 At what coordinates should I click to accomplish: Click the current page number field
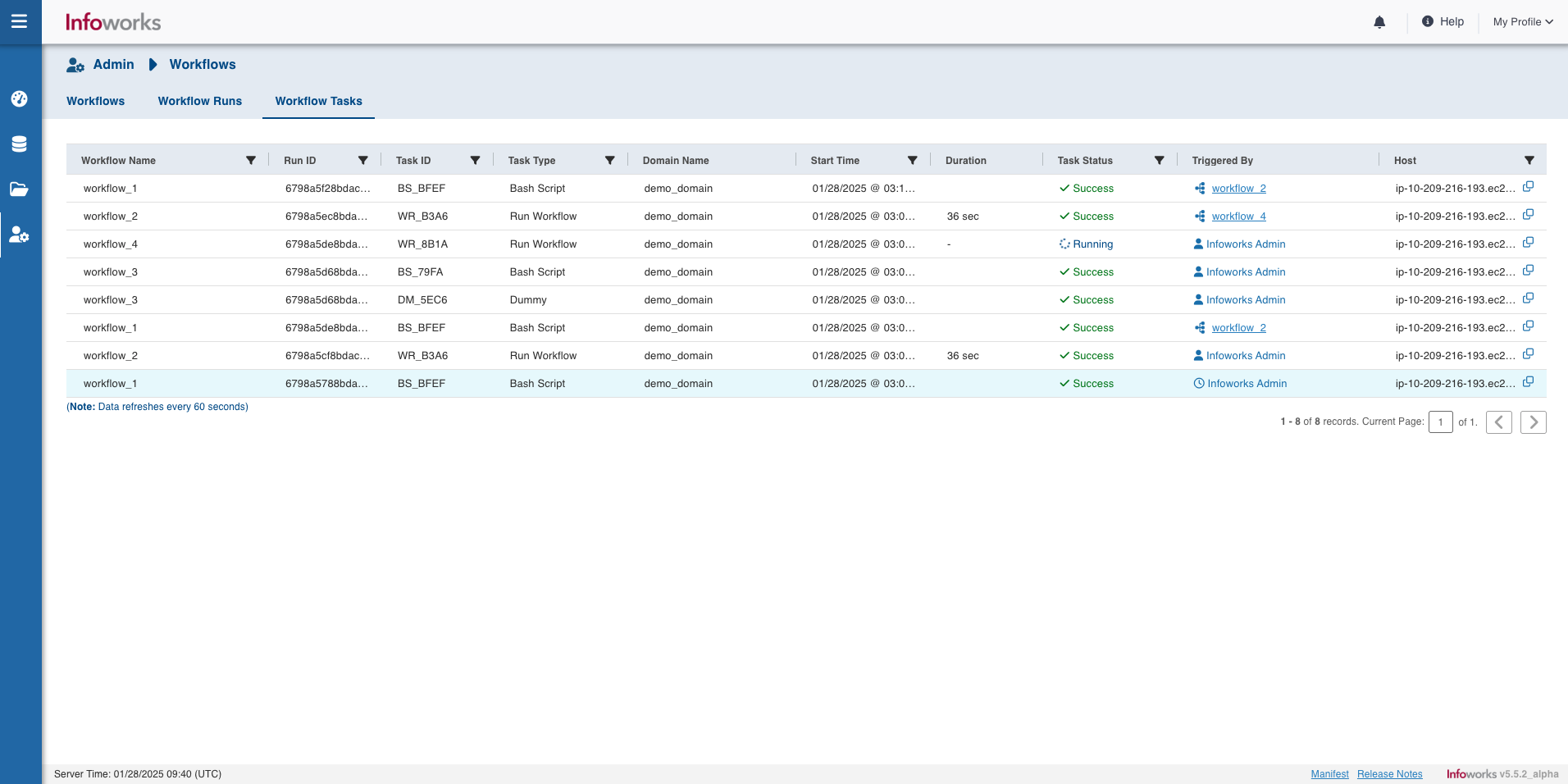click(1441, 422)
